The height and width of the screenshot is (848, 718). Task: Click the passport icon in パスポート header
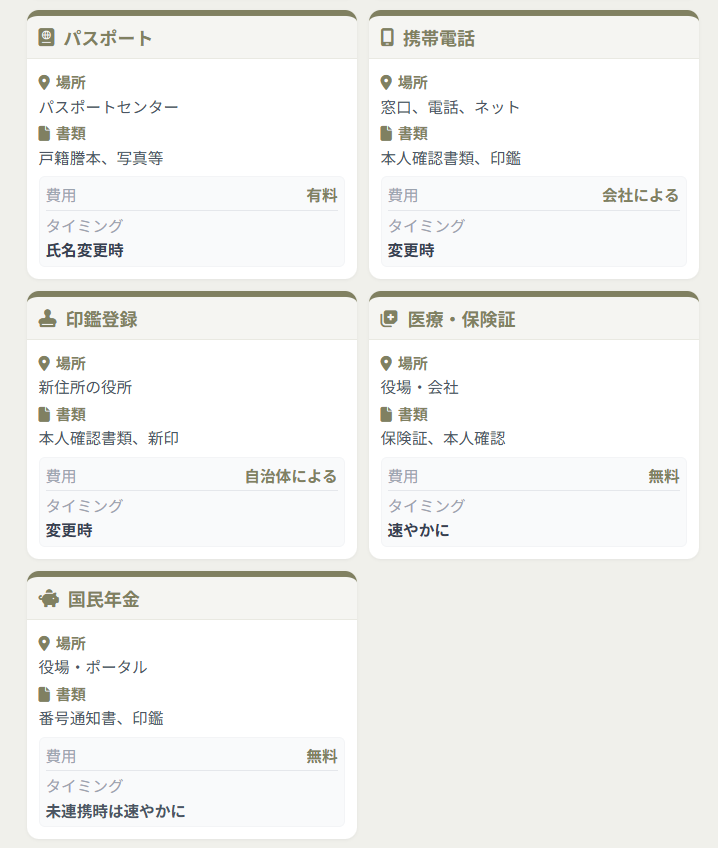[x=46, y=38]
